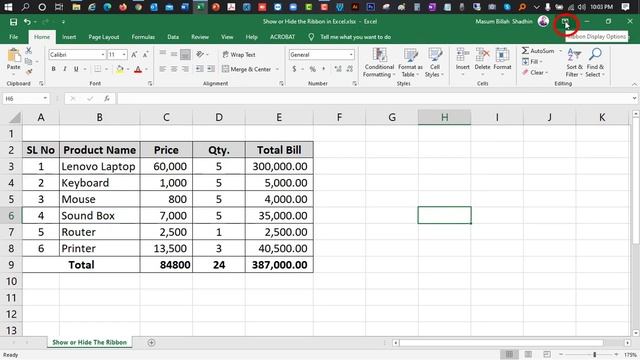Switch to the Insert tab
This screenshot has width=640, height=360.
(x=69, y=37)
